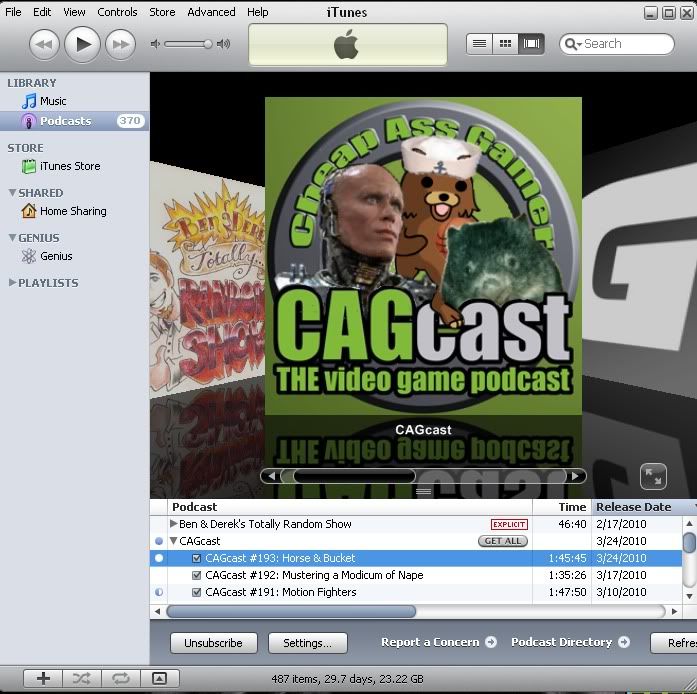Click the Play button

coord(82,44)
